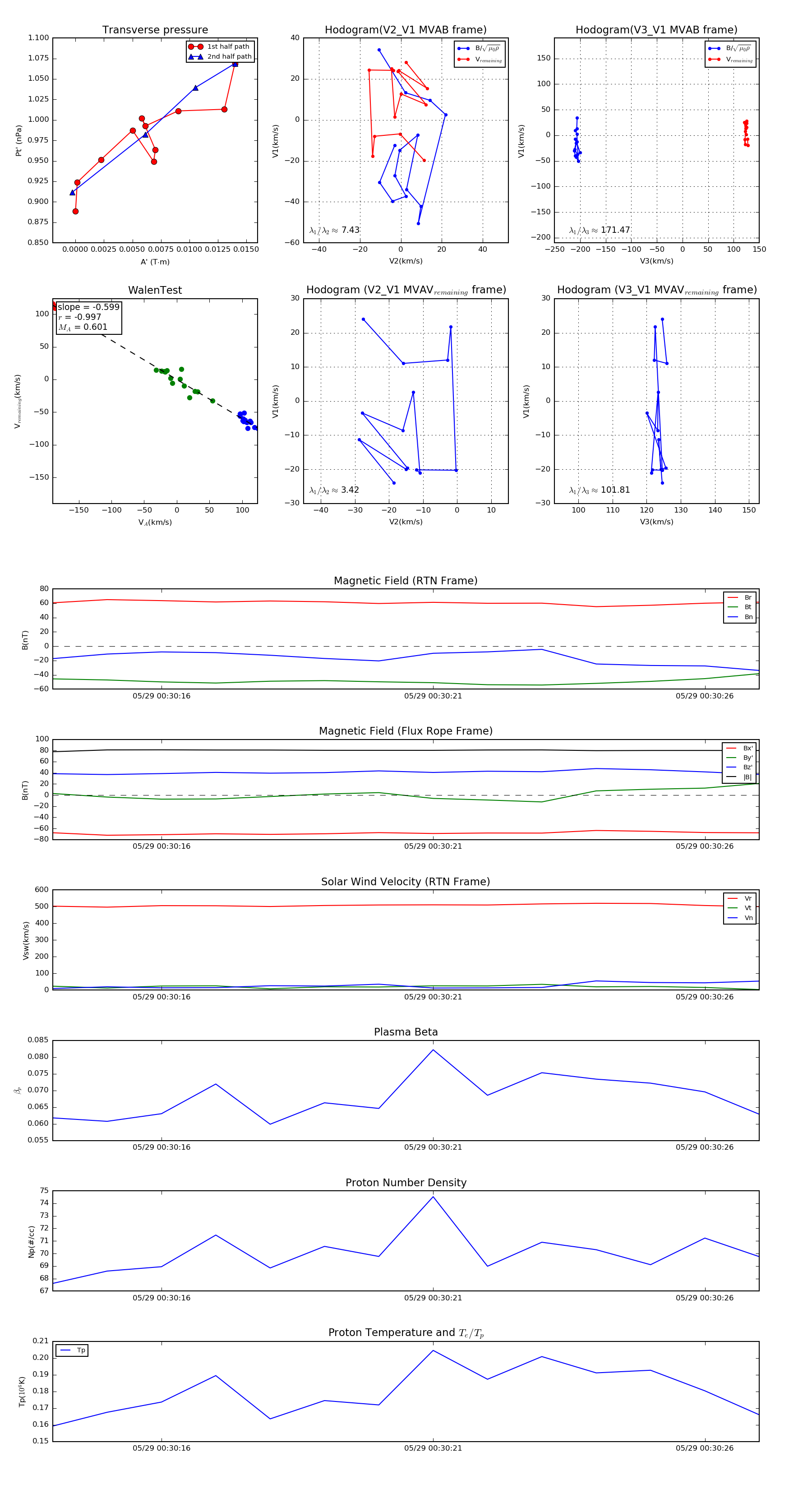The height and width of the screenshot is (1489, 812).
Task: Click the 'Hodogram(V3_V1 MVAB frame)' title
Action: [x=656, y=30]
